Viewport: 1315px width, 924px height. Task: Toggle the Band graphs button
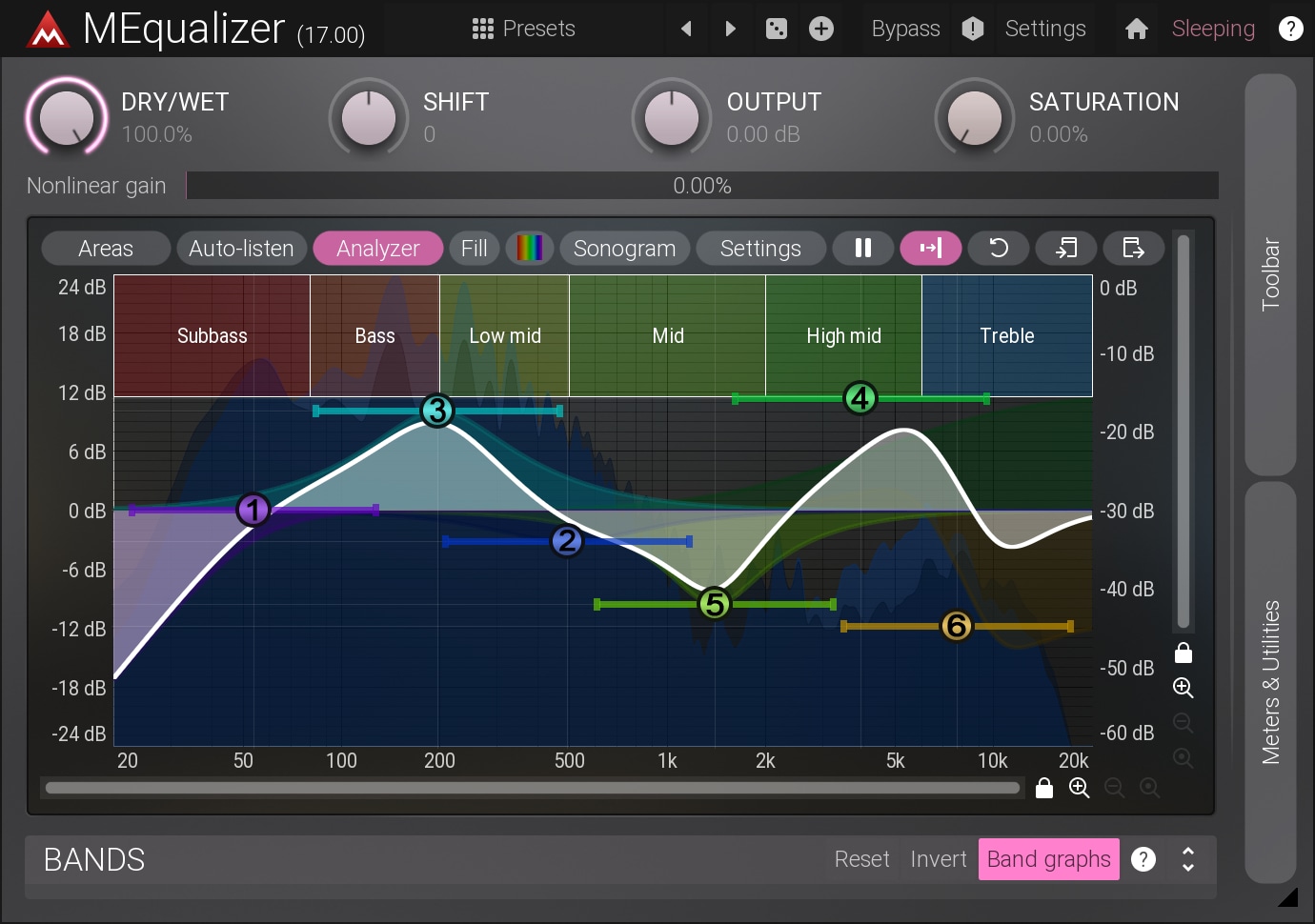tap(1048, 859)
